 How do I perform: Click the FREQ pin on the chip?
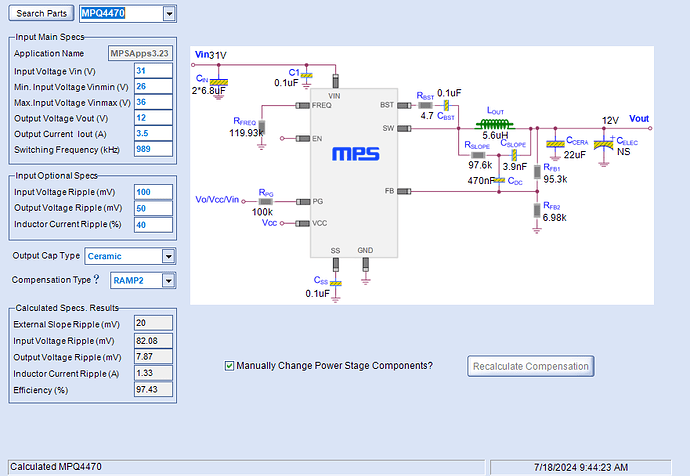coord(303,106)
